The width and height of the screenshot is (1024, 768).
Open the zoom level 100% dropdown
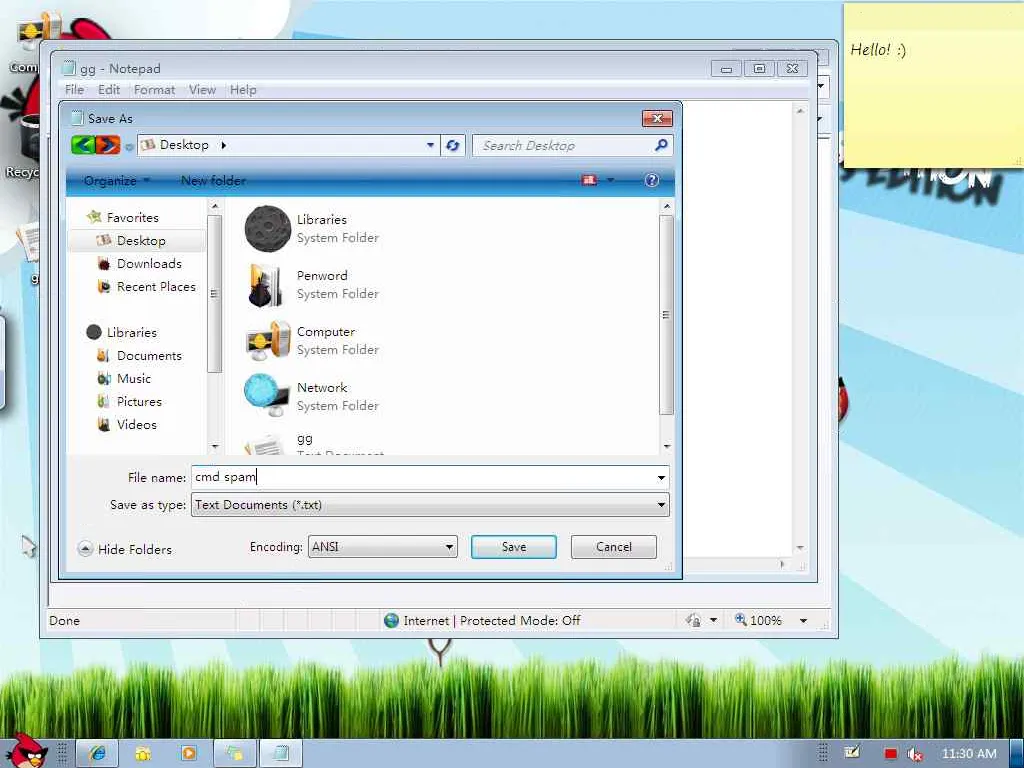click(803, 620)
